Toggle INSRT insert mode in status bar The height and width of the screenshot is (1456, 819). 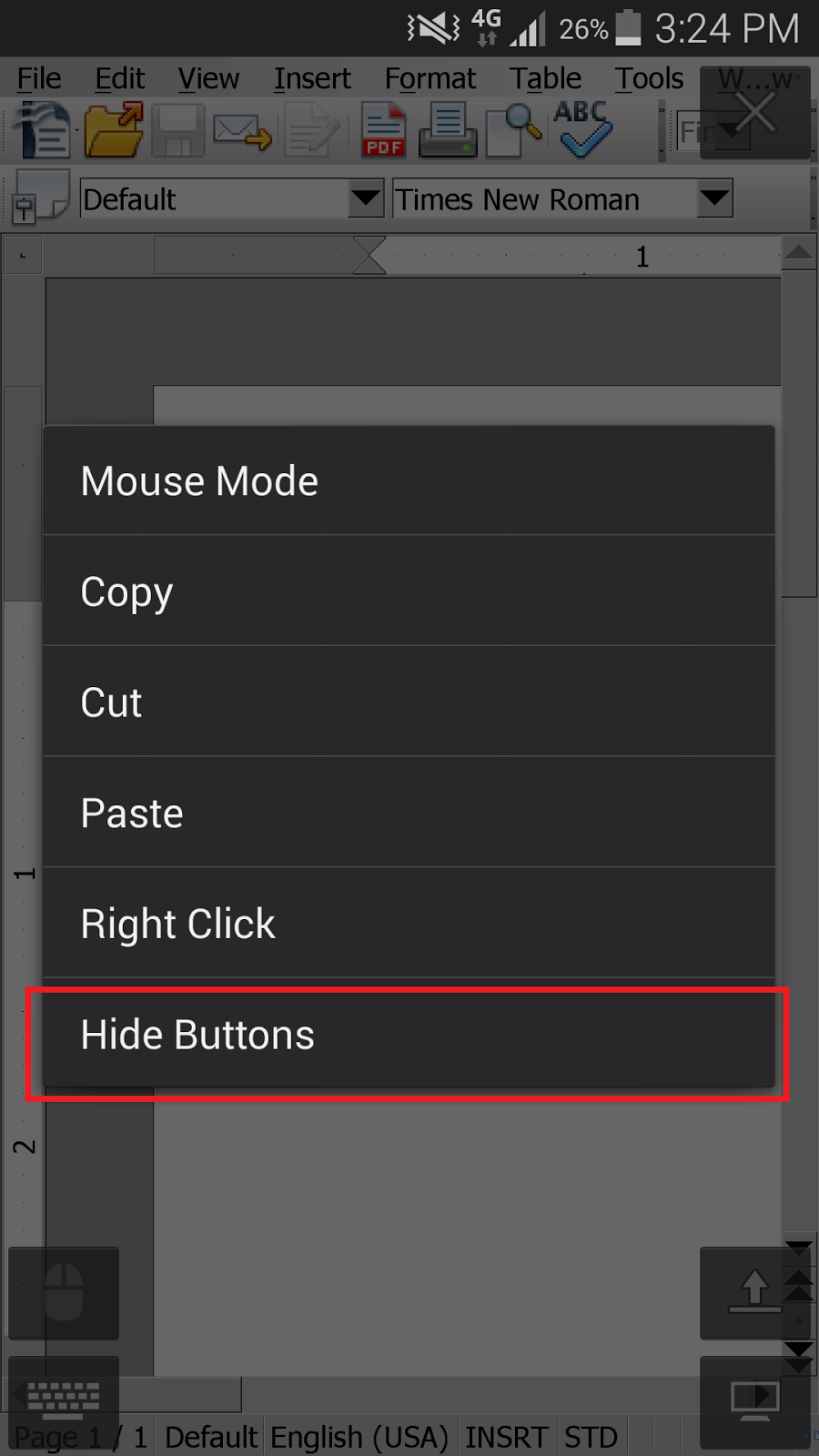pos(506,1437)
